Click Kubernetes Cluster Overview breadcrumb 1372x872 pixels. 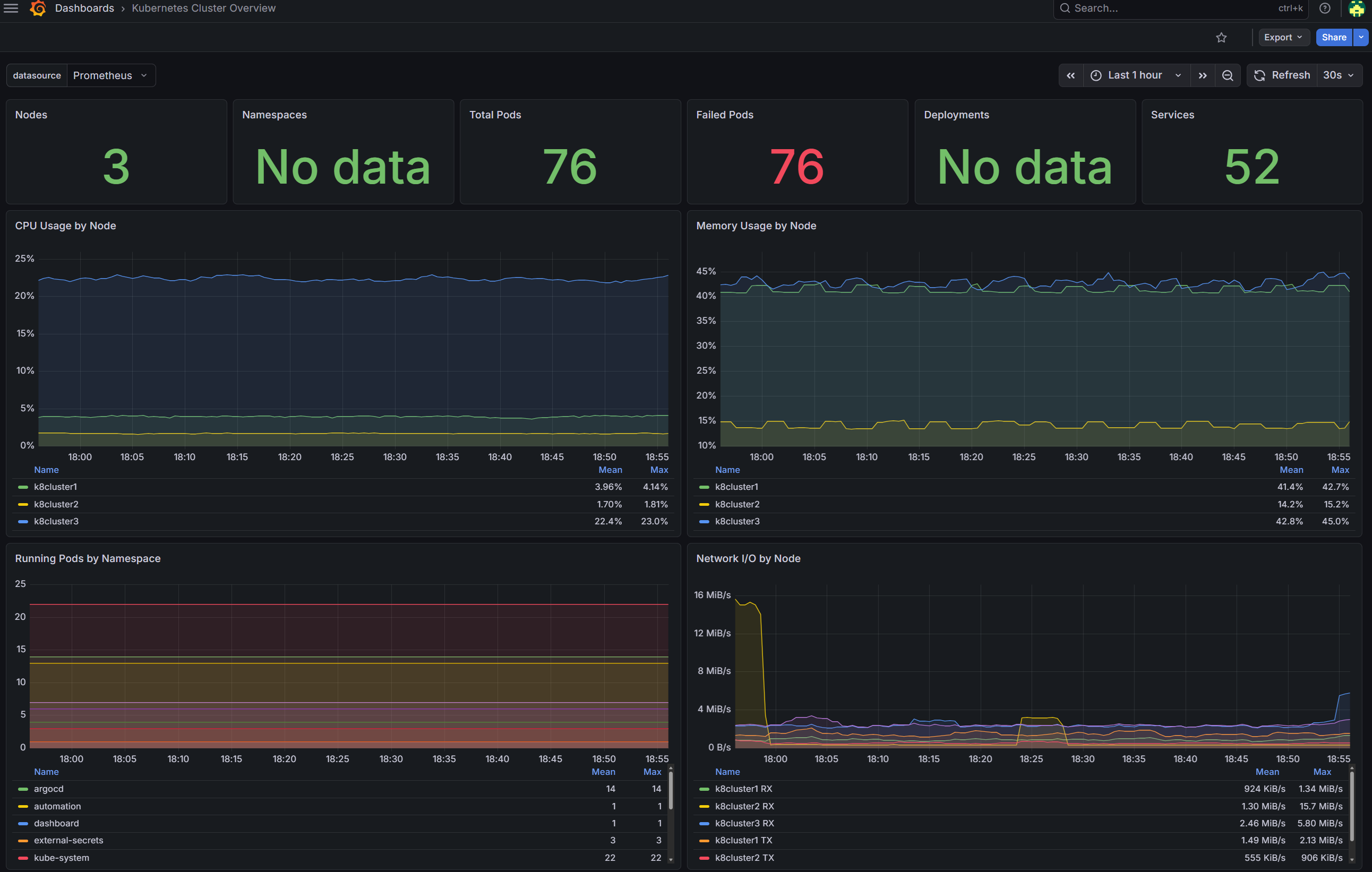click(203, 8)
